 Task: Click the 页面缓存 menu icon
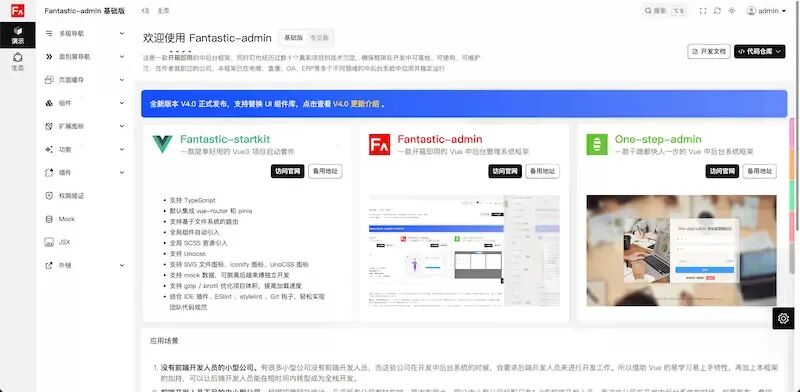pos(49,80)
